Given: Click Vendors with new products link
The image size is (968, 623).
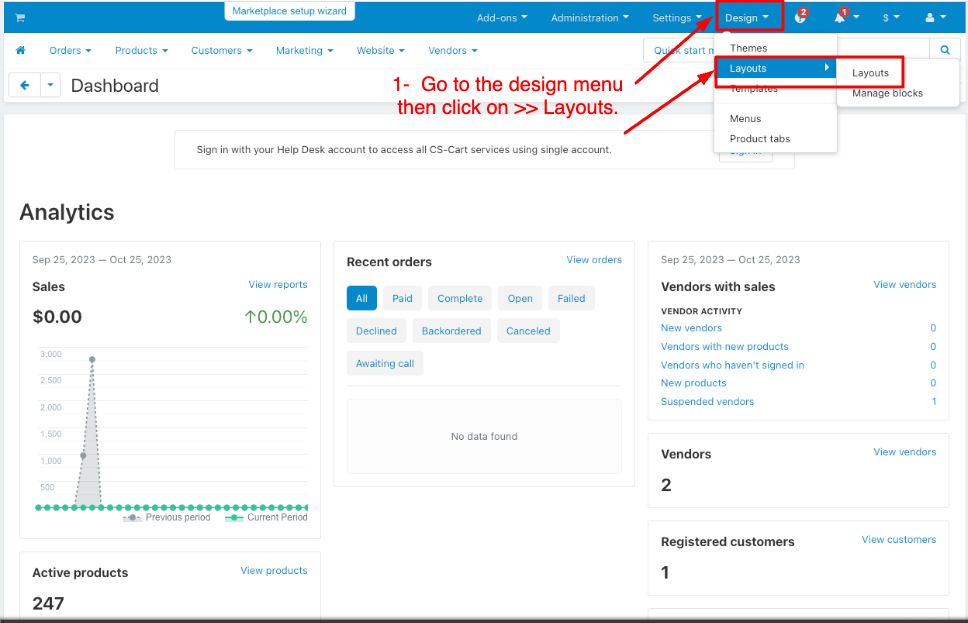Looking at the screenshot, I should [x=724, y=346].
